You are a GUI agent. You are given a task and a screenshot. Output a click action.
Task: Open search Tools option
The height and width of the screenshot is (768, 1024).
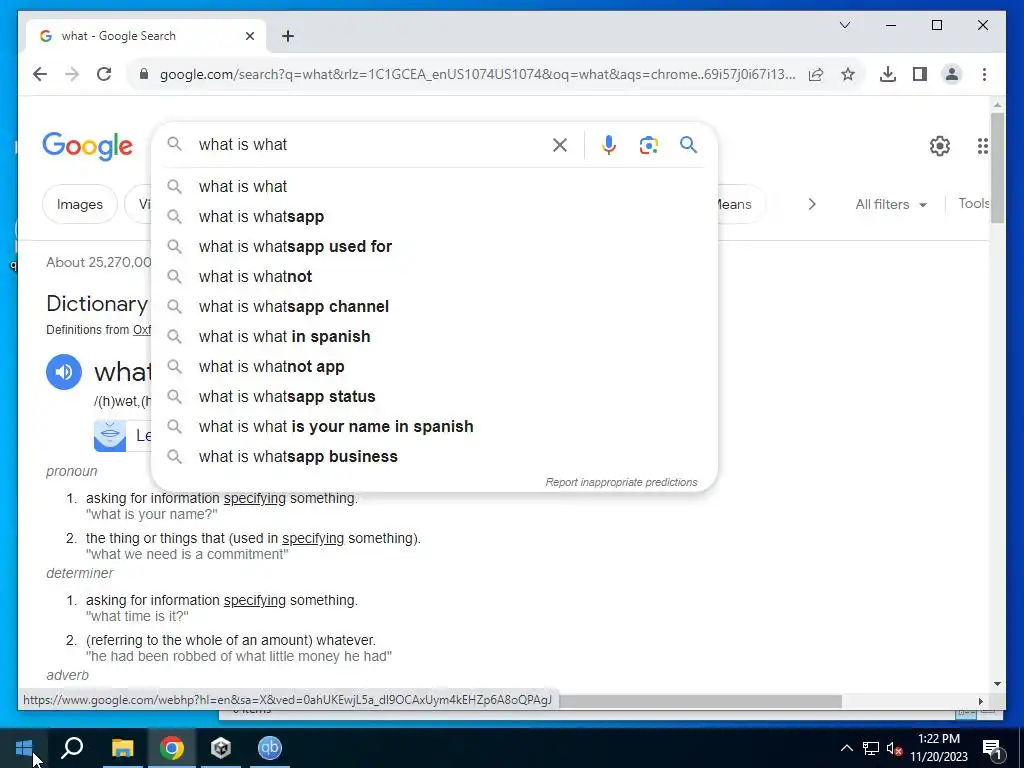(973, 203)
